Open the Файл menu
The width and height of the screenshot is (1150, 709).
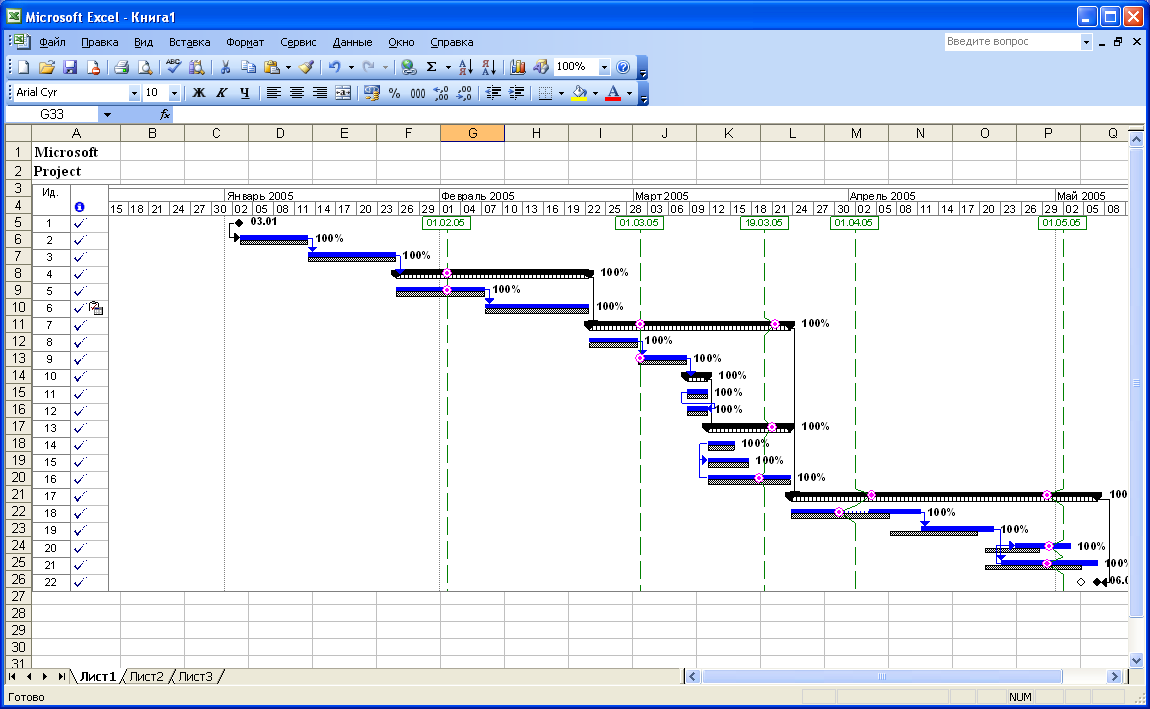(x=52, y=43)
